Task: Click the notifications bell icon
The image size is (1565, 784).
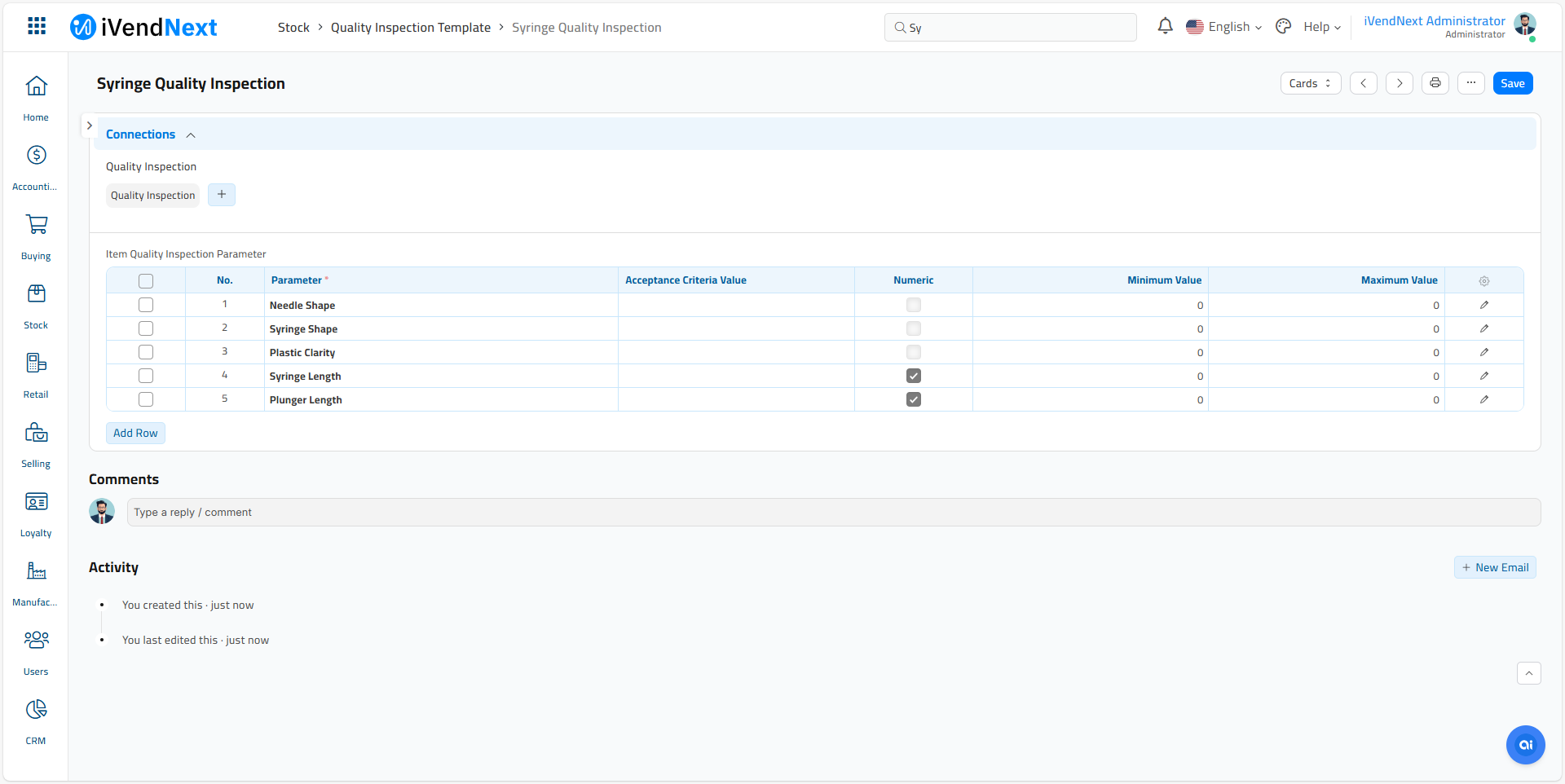Action: (1165, 26)
